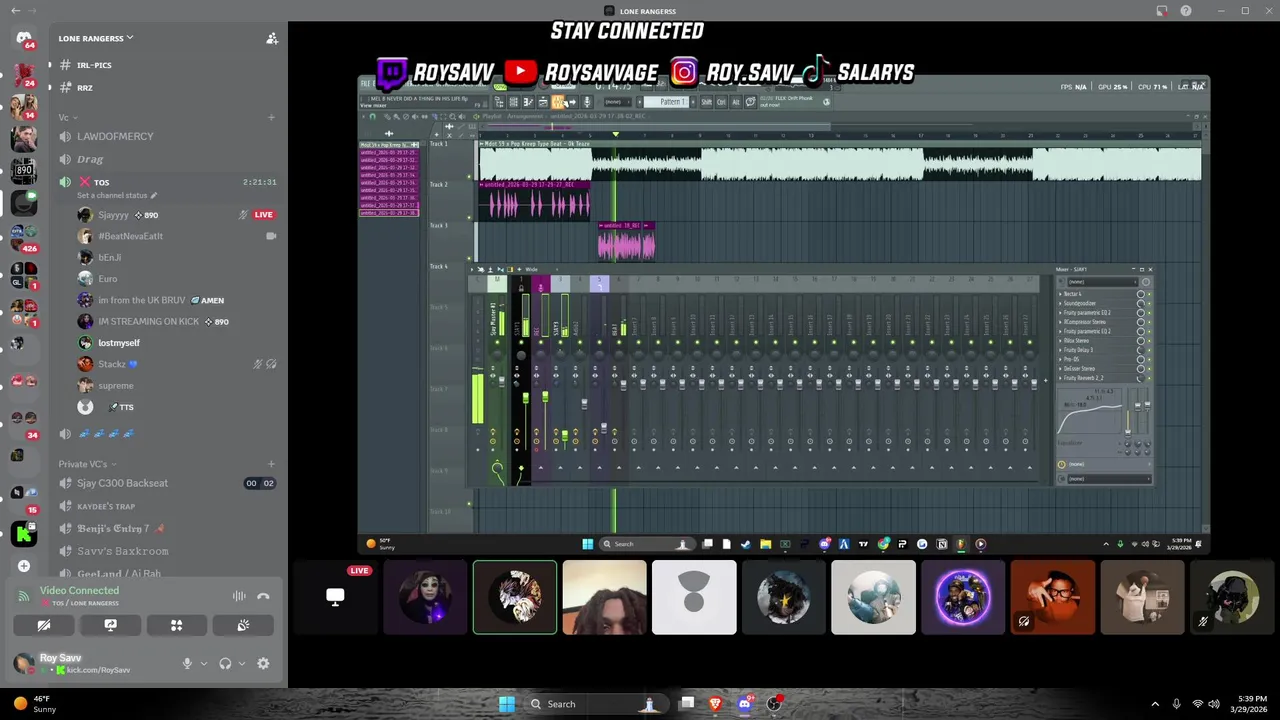Open Discord direct messages home icon
1280x720 pixels.
point(24,38)
